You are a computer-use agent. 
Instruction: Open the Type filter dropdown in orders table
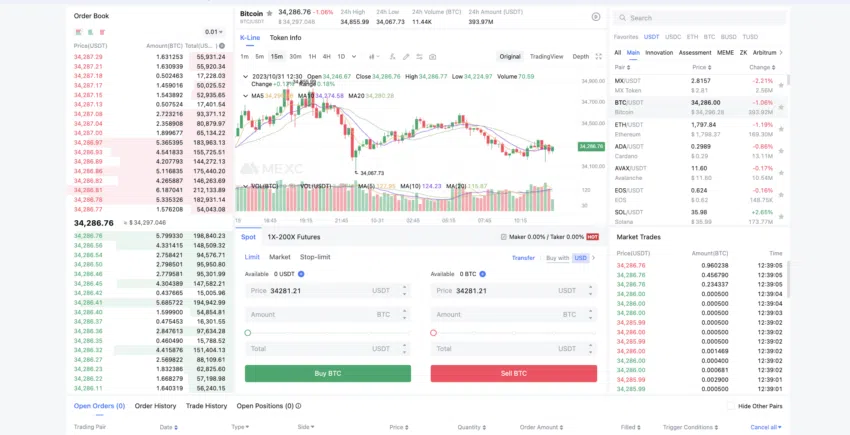pos(240,427)
